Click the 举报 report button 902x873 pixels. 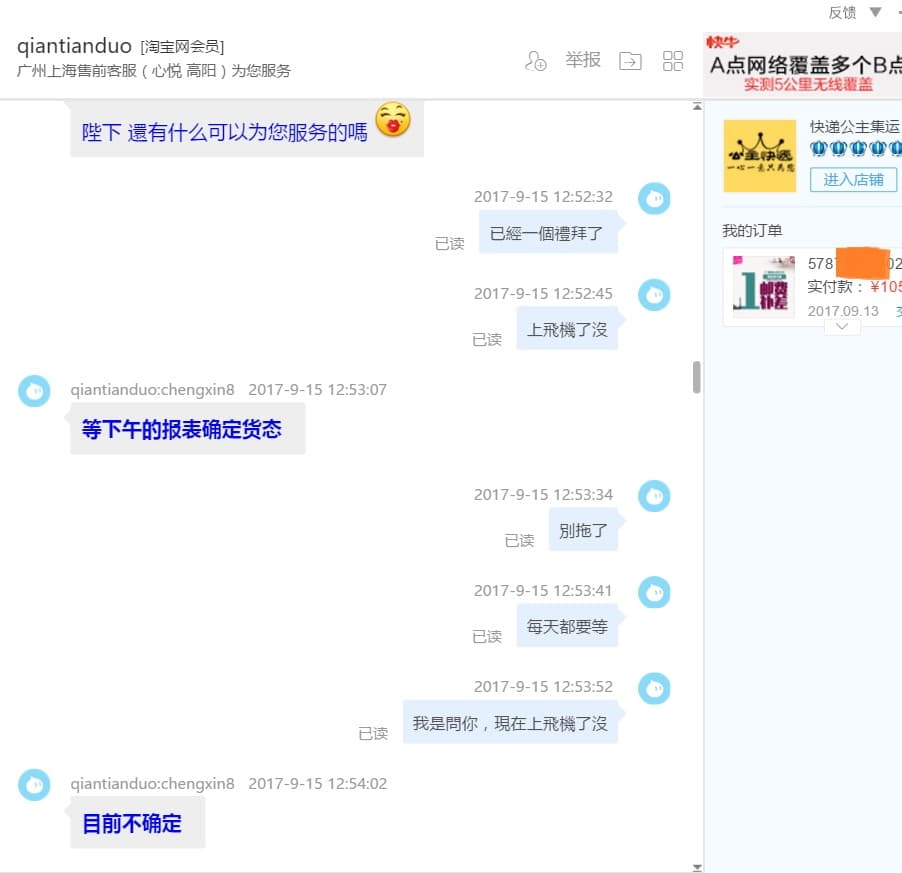(583, 60)
